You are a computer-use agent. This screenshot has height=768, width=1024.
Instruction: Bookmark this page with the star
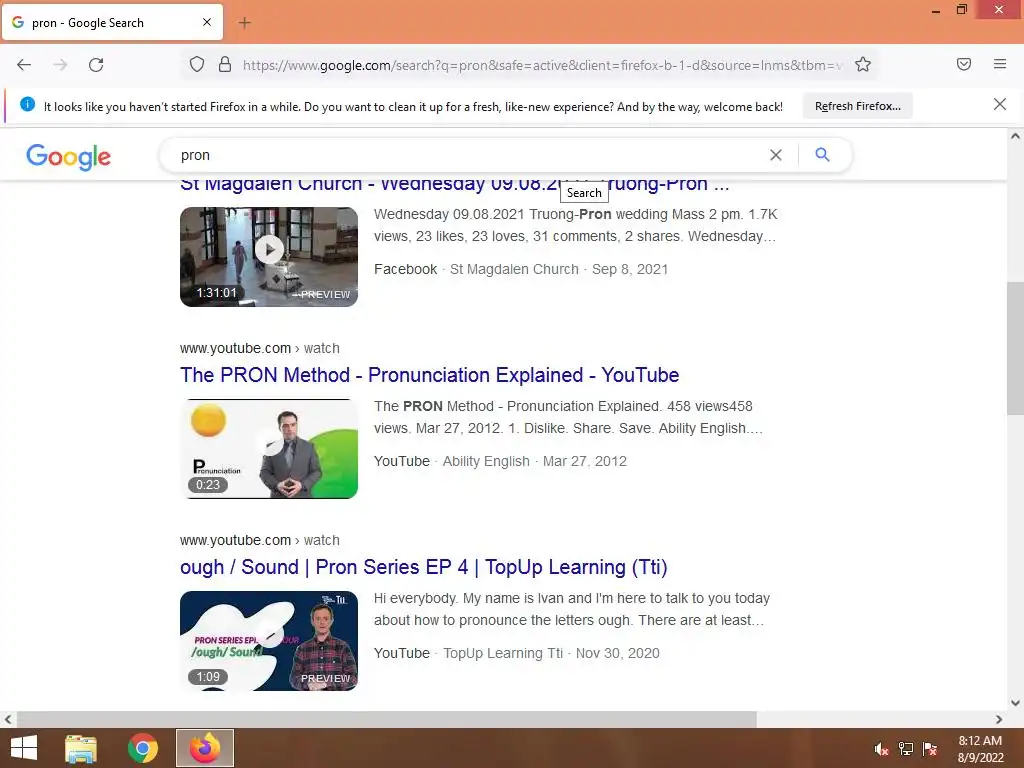coord(863,64)
